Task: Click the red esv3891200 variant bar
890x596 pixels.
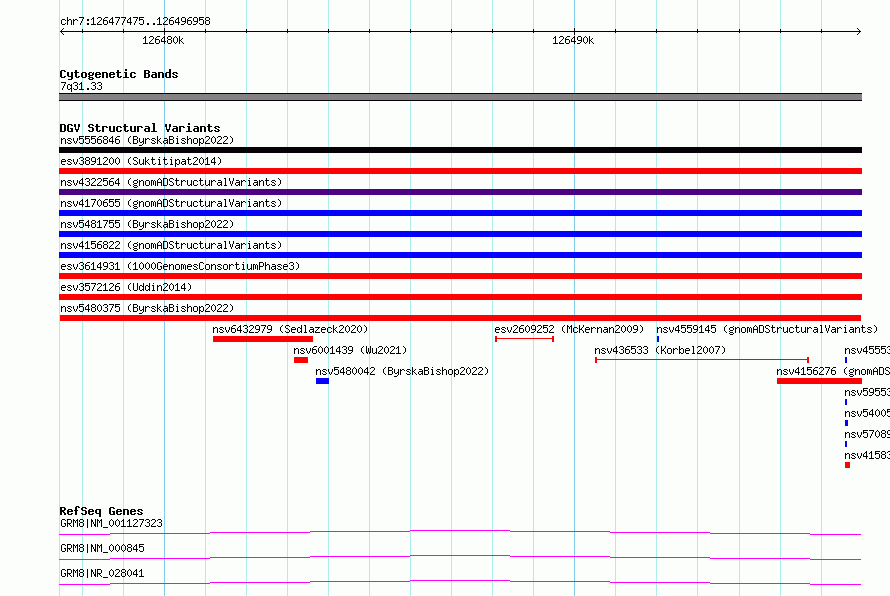Action: point(460,171)
